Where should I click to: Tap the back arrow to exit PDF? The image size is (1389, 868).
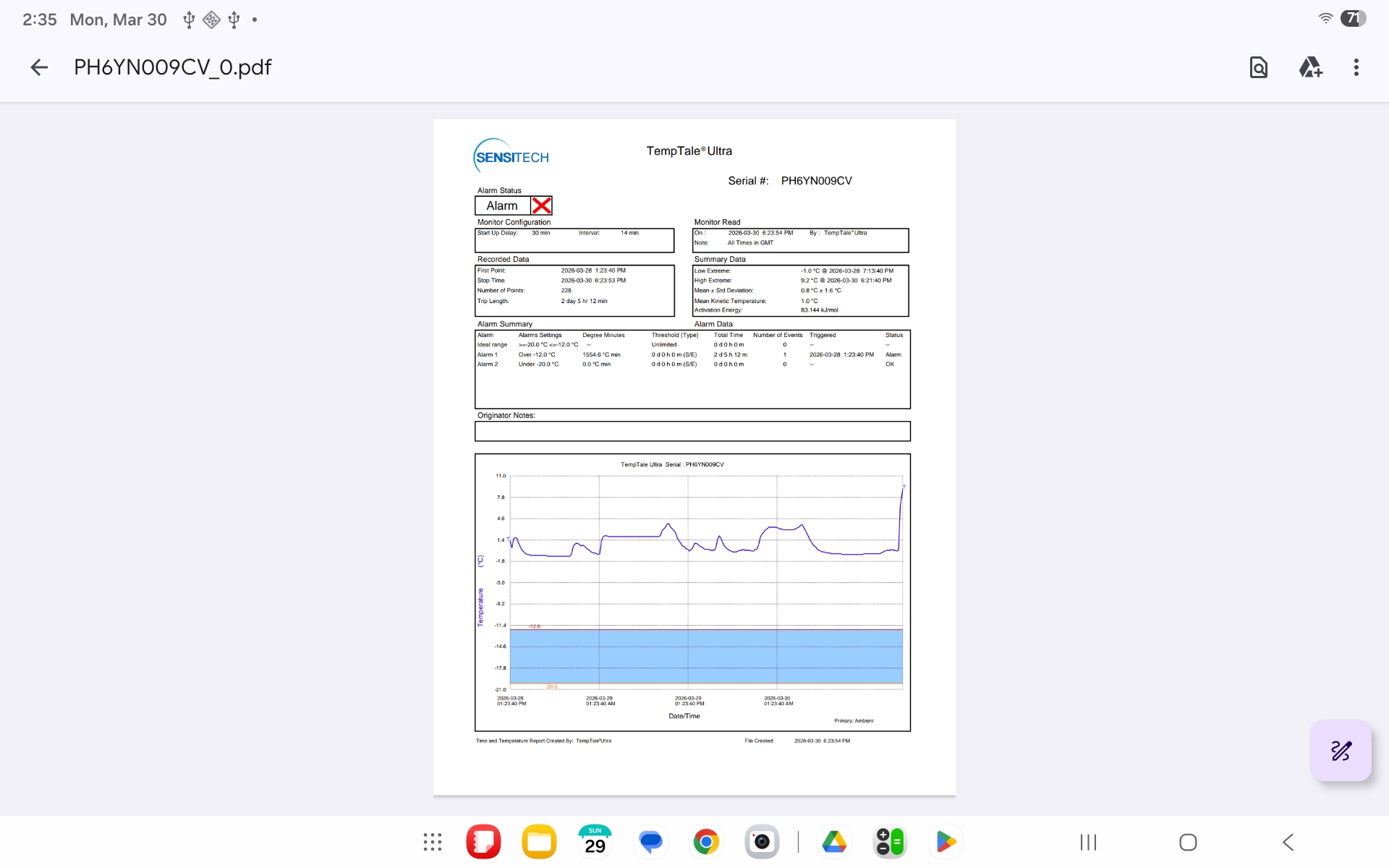point(39,67)
